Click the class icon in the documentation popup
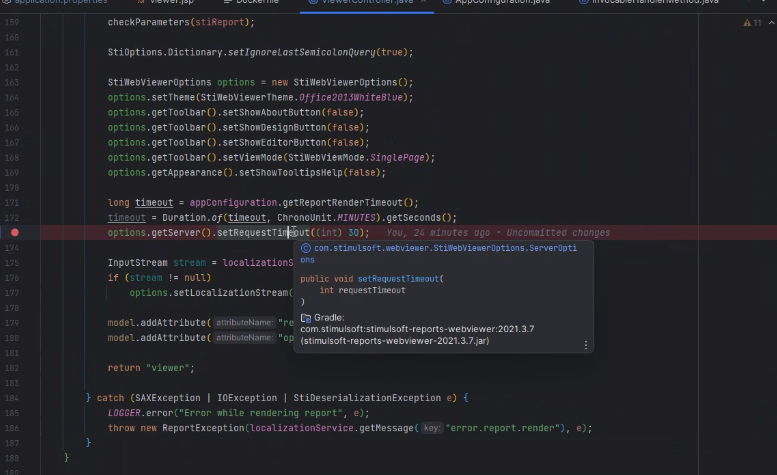The image size is (777, 475). (x=306, y=248)
